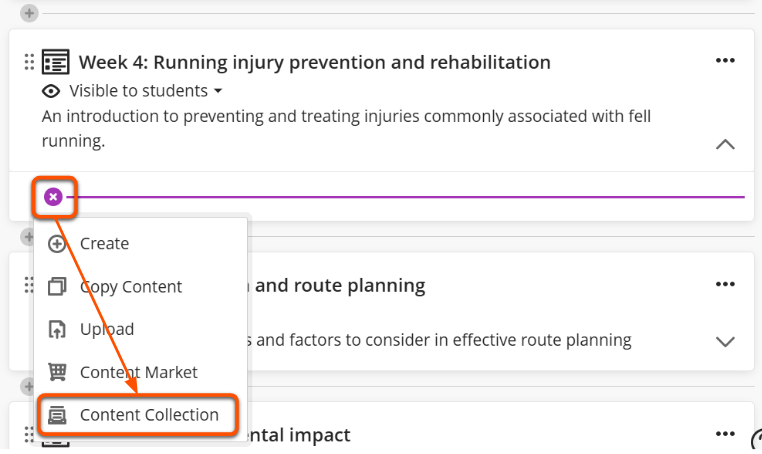Open route planning module options ellipsis
Viewport: 762px width, 454px height.
[x=725, y=284]
